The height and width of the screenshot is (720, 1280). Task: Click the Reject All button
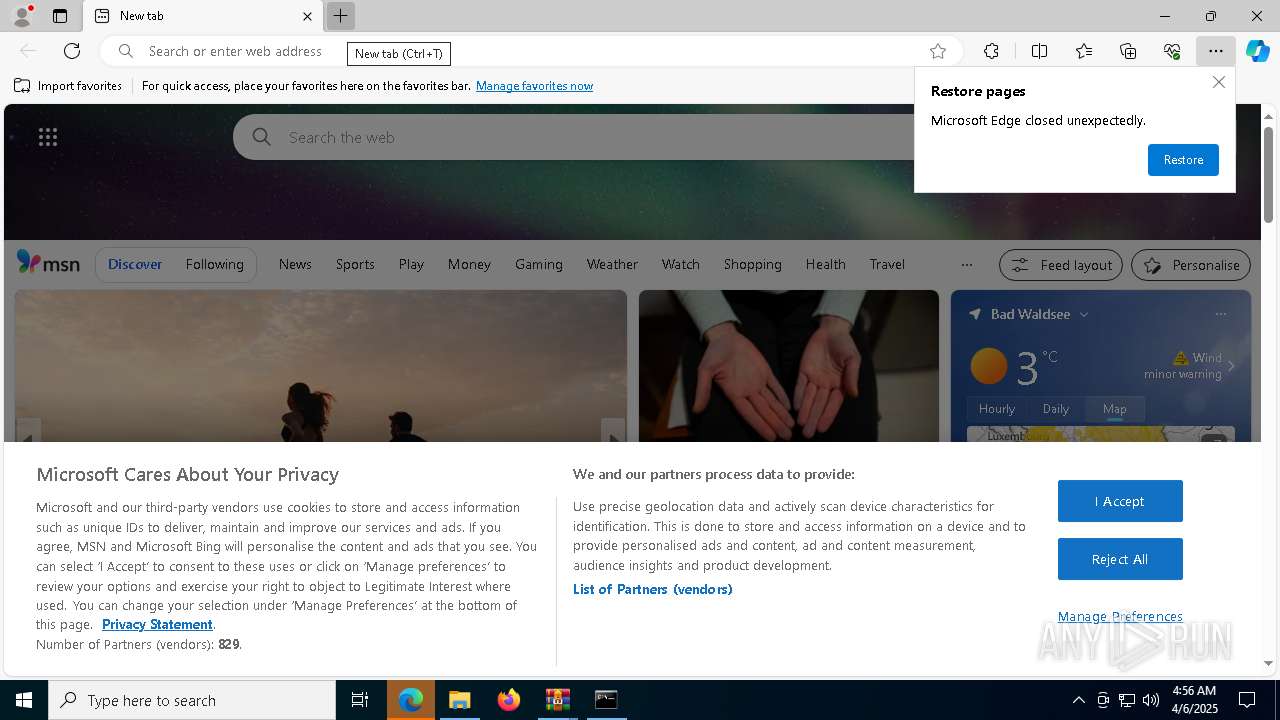click(x=1120, y=559)
